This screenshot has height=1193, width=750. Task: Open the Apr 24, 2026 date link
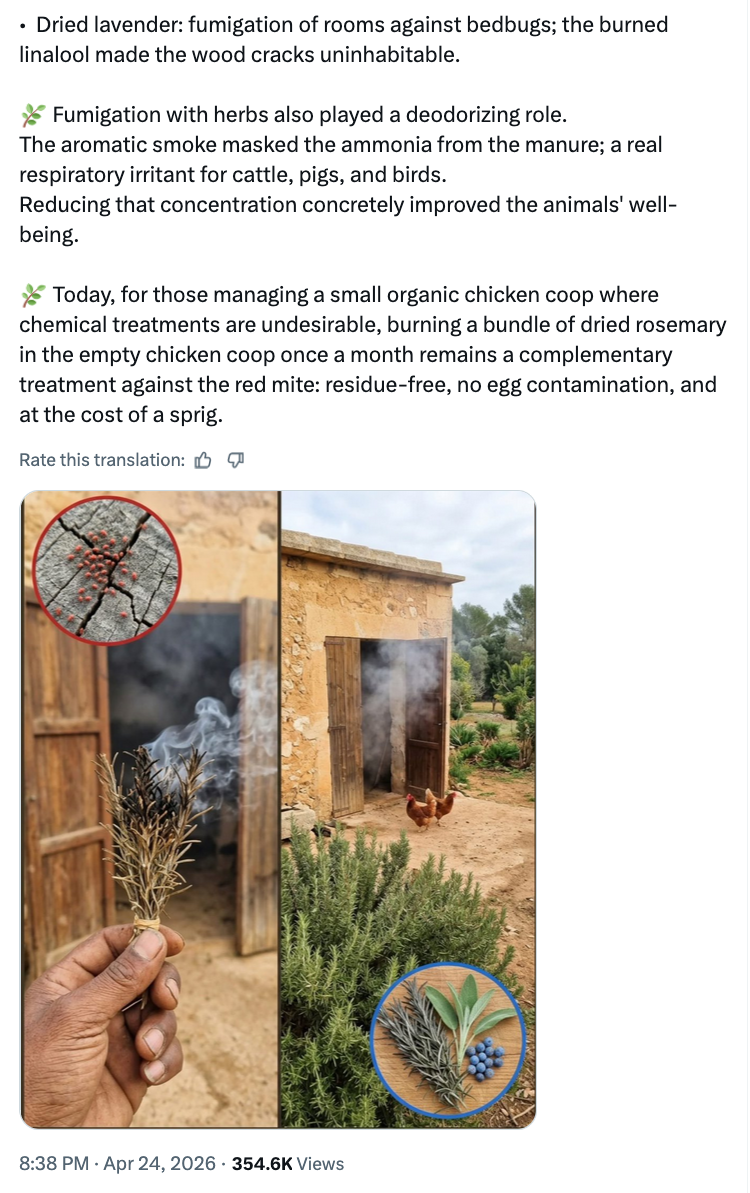tap(161, 1163)
